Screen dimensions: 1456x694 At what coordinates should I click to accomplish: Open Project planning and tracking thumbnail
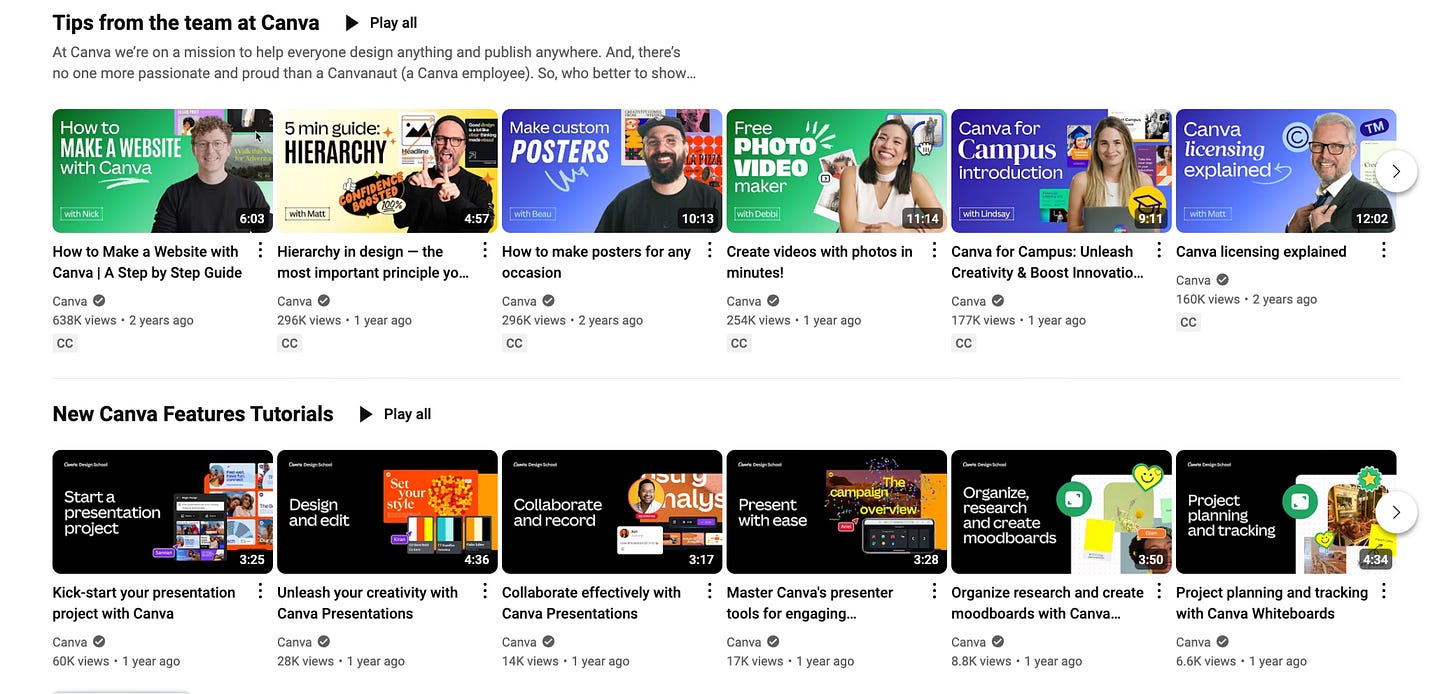click(1286, 512)
